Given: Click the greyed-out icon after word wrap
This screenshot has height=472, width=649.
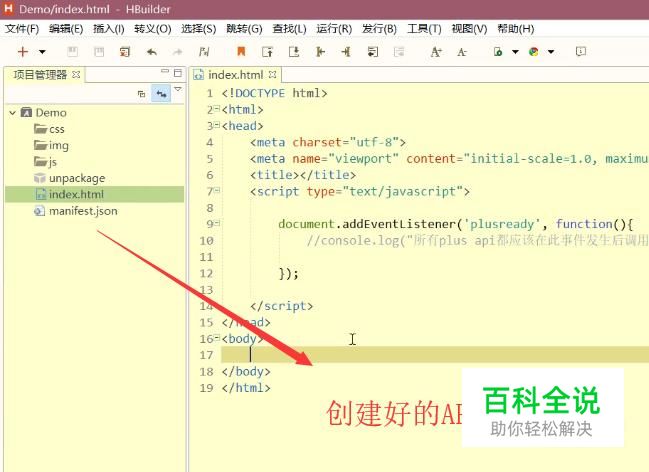Looking at the screenshot, I should (399, 52).
